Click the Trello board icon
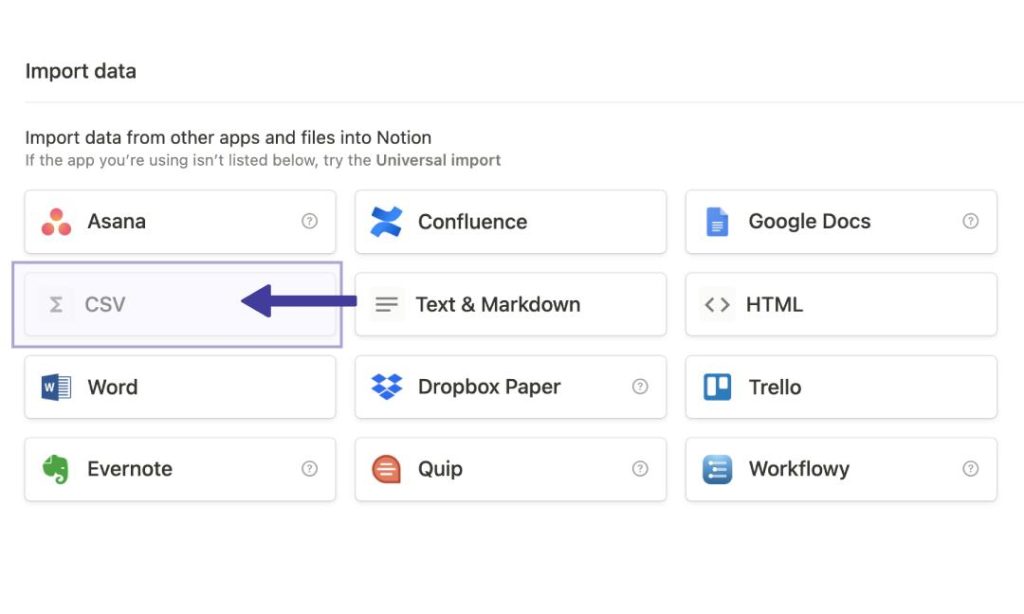The image size is (1024, 614). point(718,387)
